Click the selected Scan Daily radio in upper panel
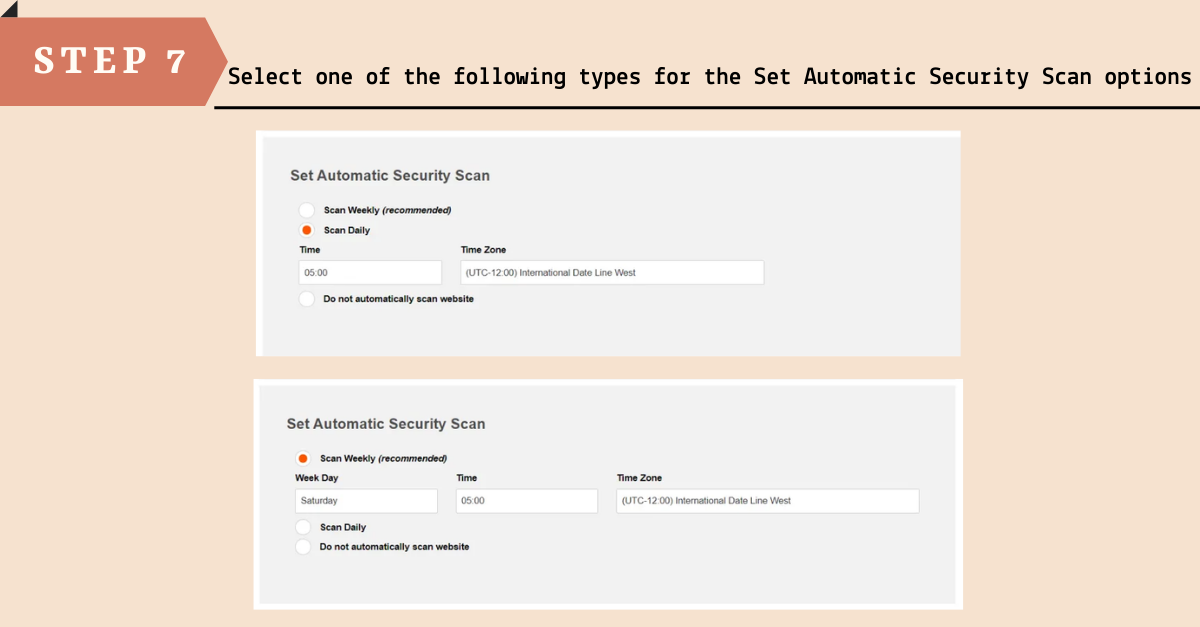The image size is (1200, 627). [x=307, y=230]
